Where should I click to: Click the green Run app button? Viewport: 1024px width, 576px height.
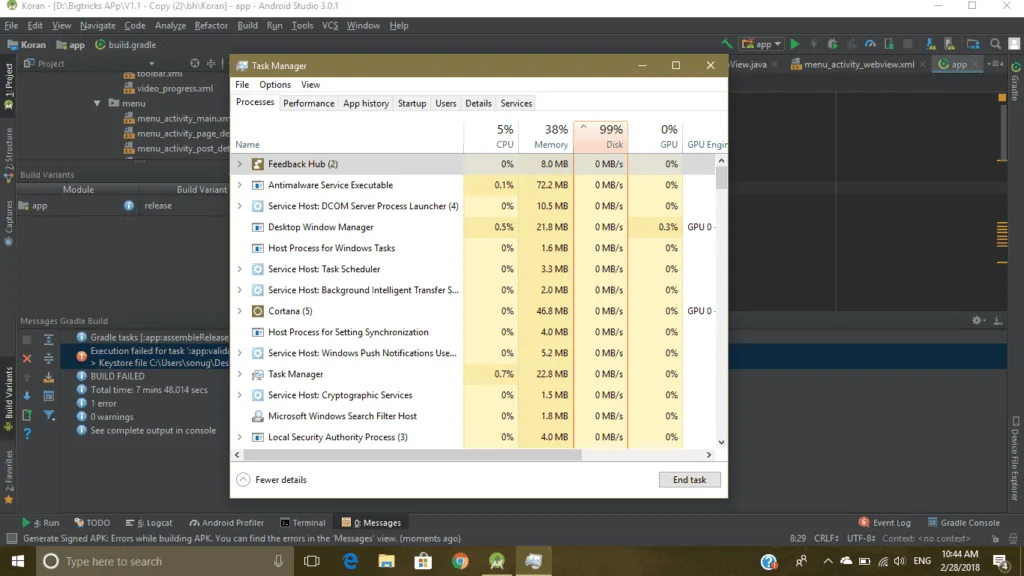[795, 44]
